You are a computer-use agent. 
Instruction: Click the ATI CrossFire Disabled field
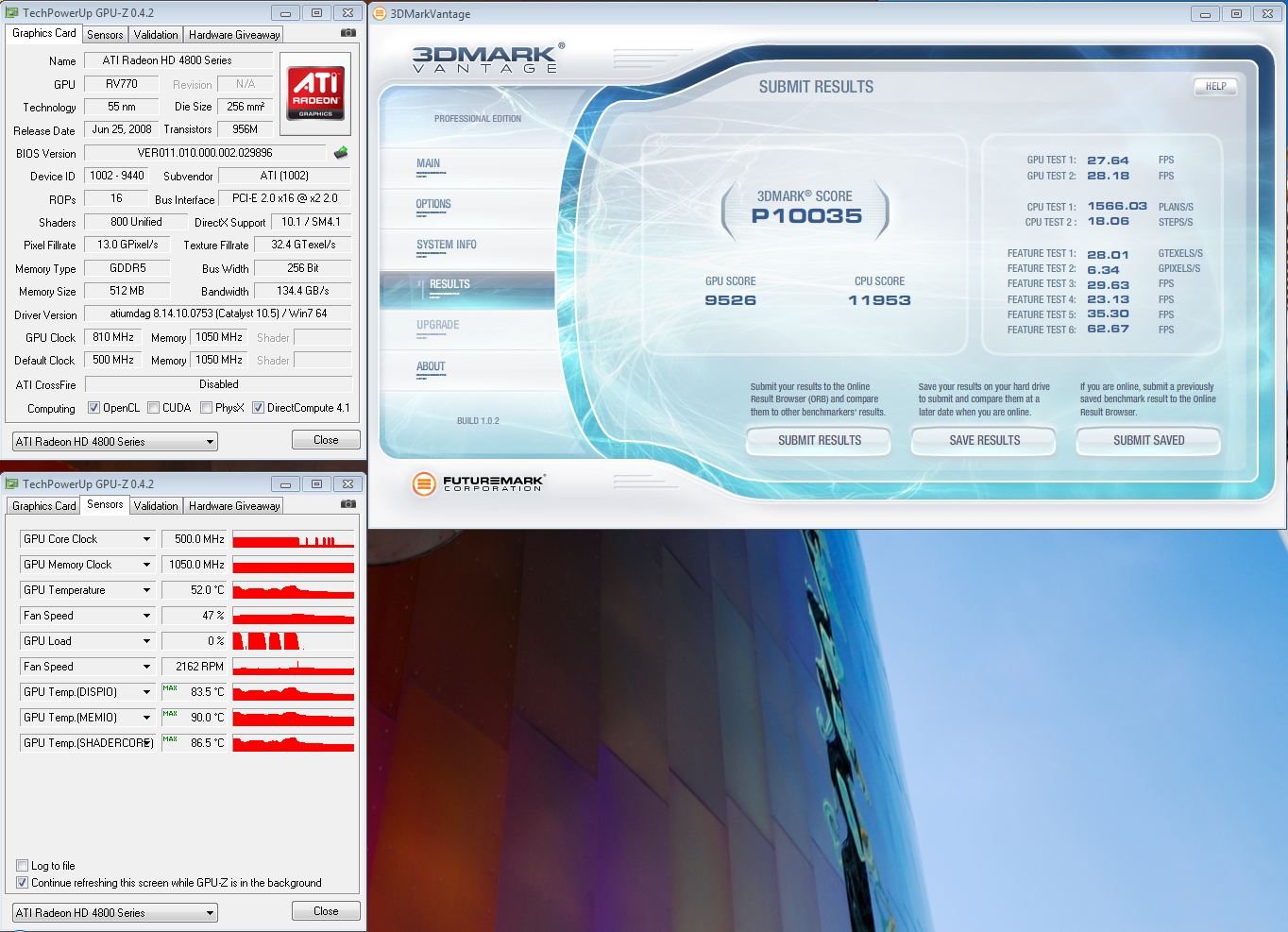(218, 384)
